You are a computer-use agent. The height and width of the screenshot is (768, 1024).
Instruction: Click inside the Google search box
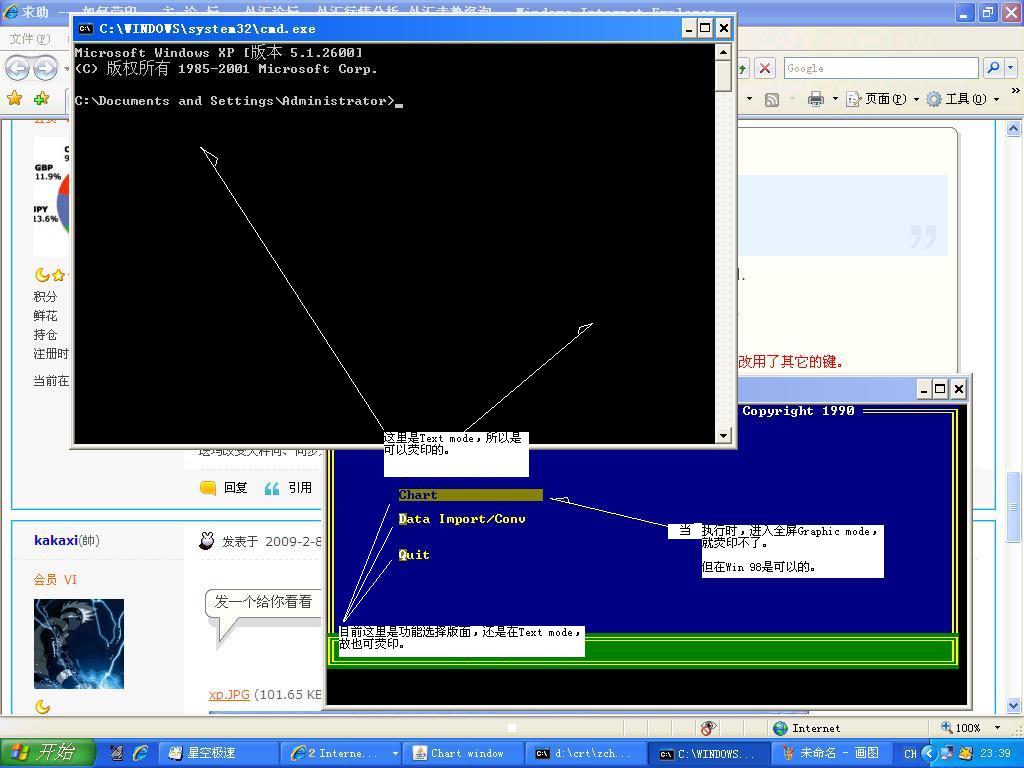point(878,68)
